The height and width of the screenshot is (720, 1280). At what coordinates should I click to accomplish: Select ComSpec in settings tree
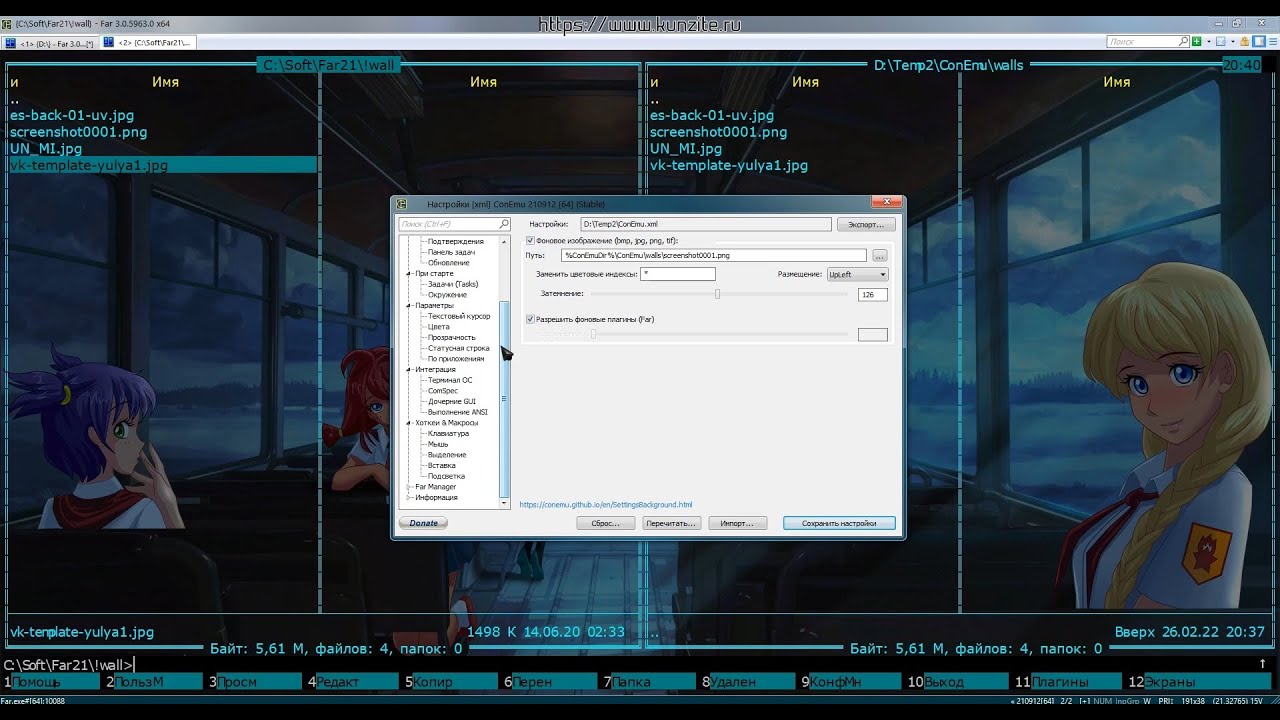click(x=443, y=391)
